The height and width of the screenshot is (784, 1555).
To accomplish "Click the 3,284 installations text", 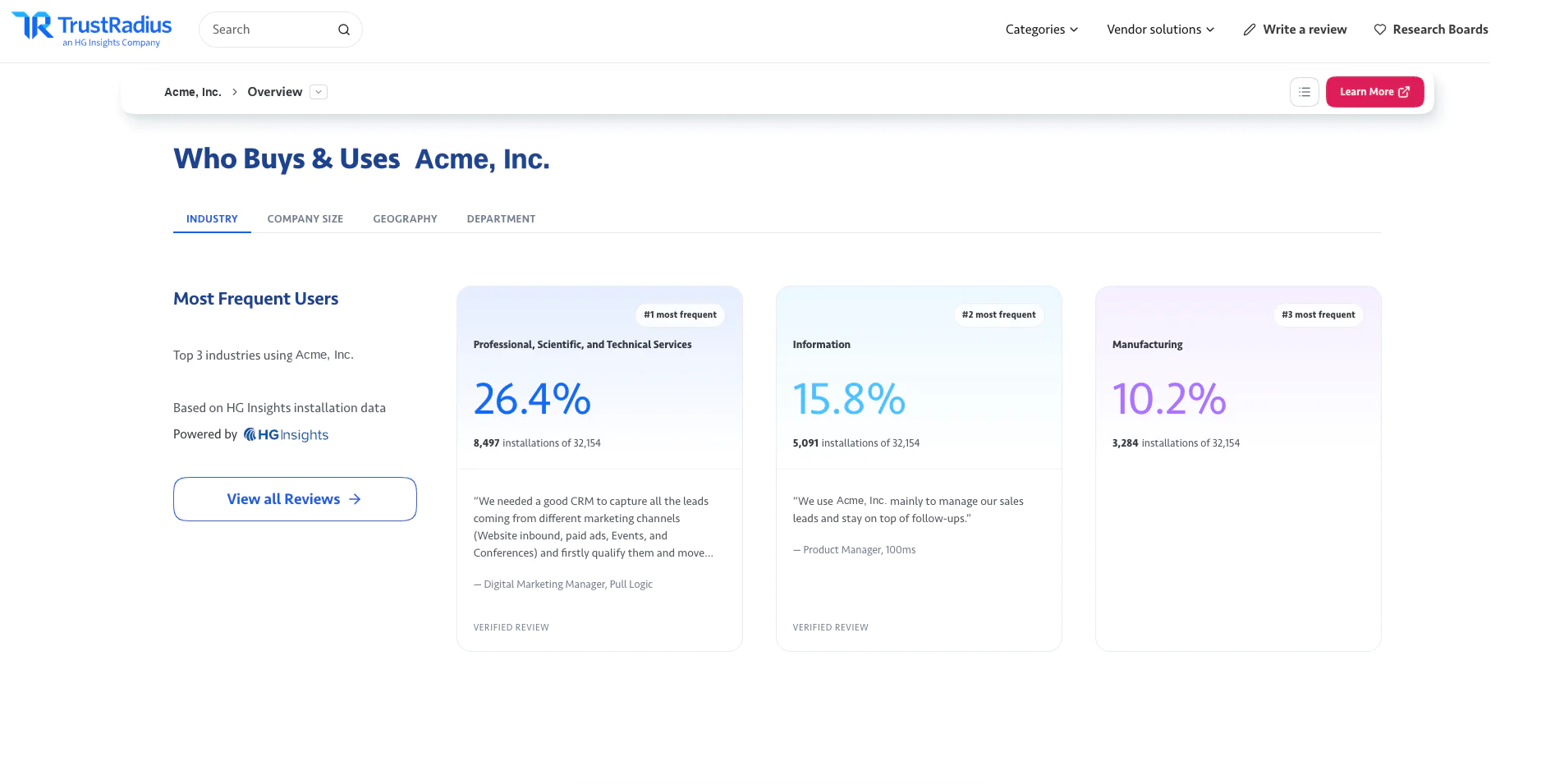I will 1176,443.
